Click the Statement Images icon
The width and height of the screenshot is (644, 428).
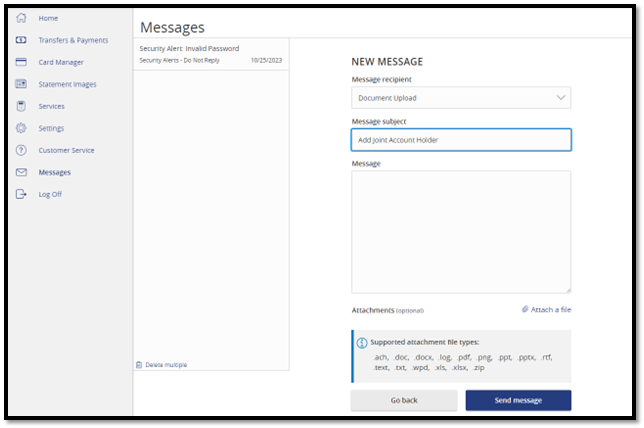click(x=20, y=84)
